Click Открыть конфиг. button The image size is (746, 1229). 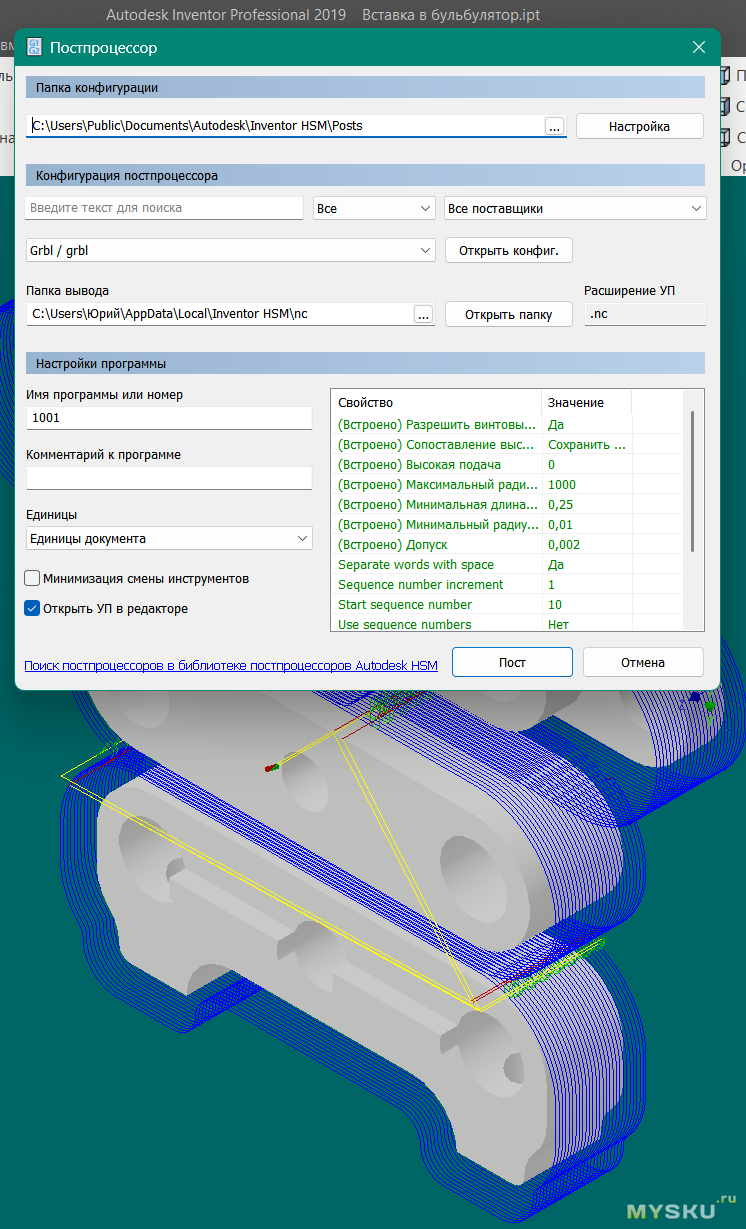pyautogui.click(x=508, y=249)
